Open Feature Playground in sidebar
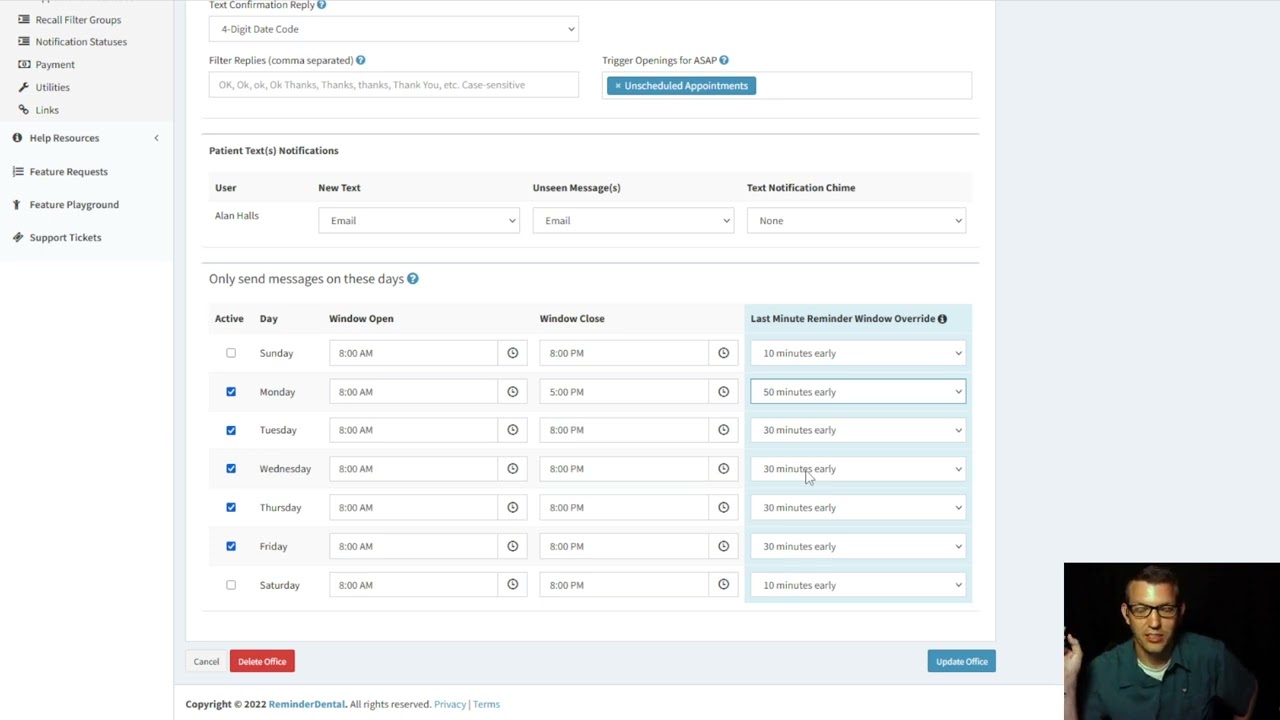Viewport: 1280px width, 720px height. click(74, 205)
